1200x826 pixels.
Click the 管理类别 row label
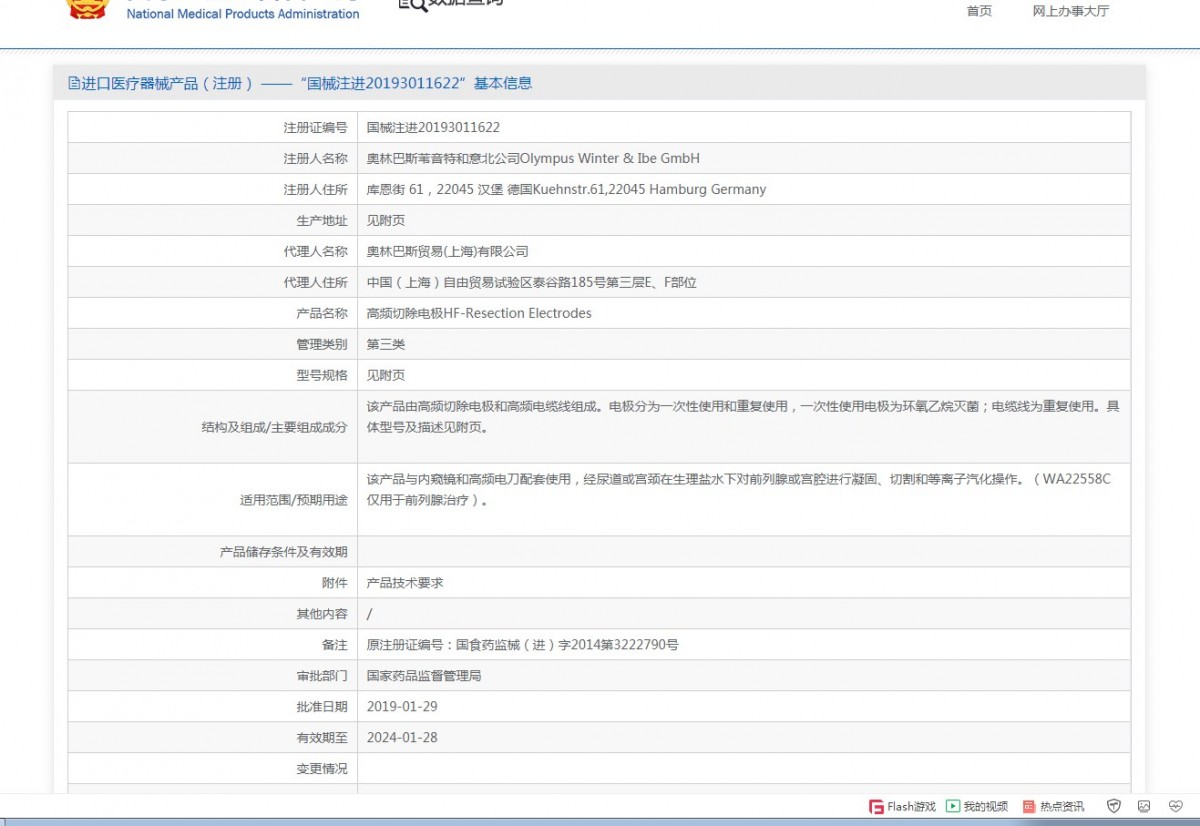(x=322, y=344)
